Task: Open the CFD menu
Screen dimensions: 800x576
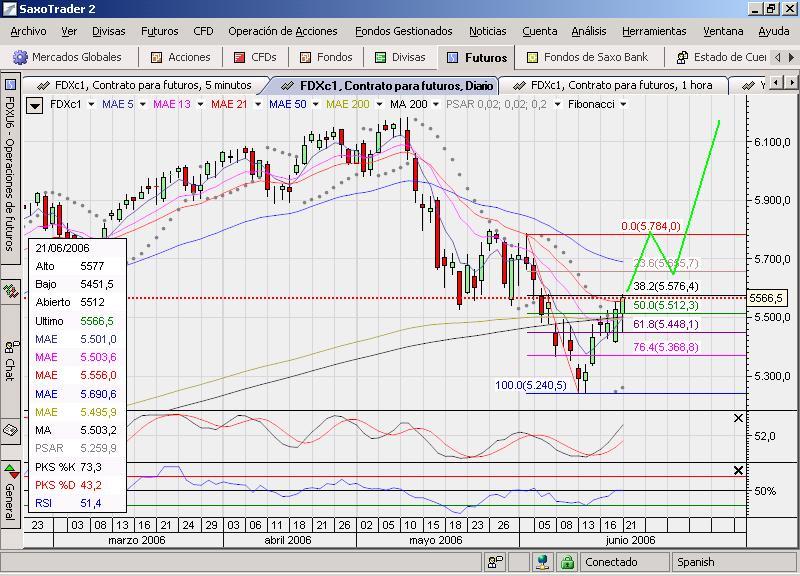Action: 203,32
